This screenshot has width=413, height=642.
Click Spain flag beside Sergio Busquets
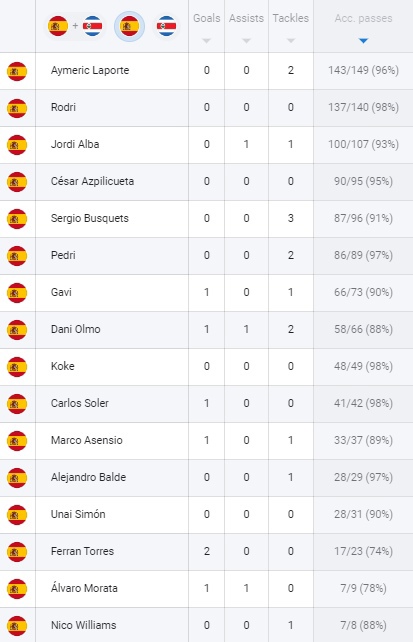[x=17, y=219]
